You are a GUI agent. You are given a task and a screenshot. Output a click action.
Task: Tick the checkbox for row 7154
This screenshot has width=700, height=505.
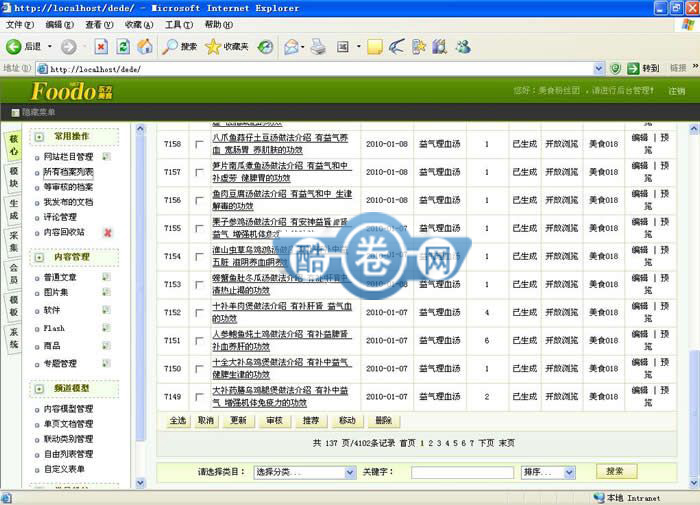(x=199, y=257)
